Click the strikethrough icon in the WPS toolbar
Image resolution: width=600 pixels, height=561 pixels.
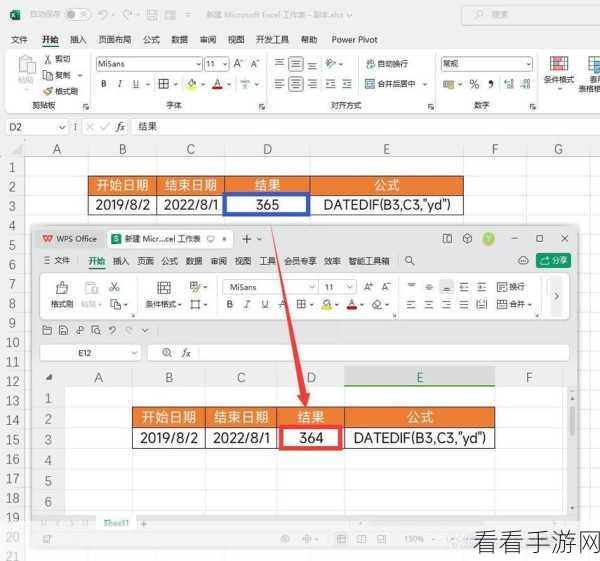click(x=282, y=304)
